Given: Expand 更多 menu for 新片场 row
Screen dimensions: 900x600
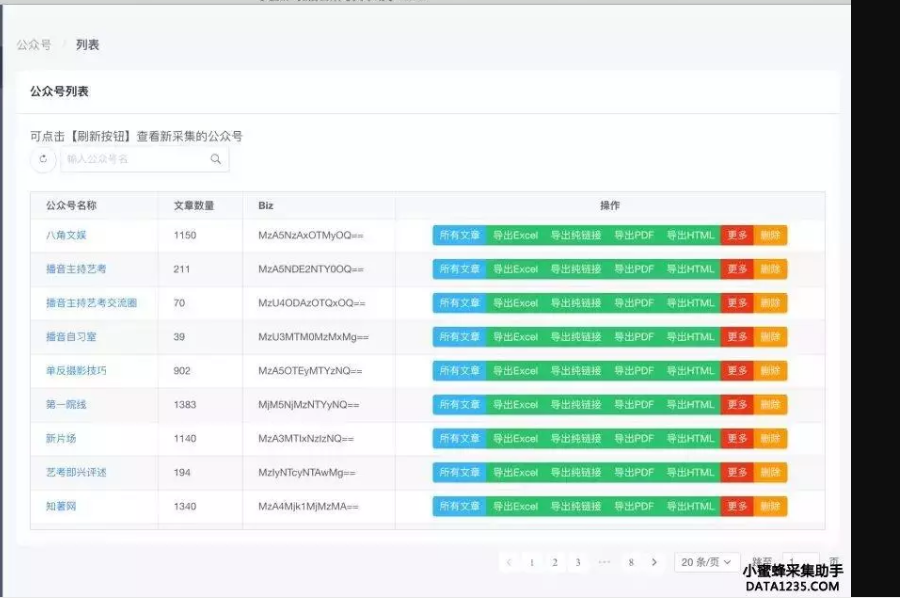Looking at the screenshot, I should [737, 438].
